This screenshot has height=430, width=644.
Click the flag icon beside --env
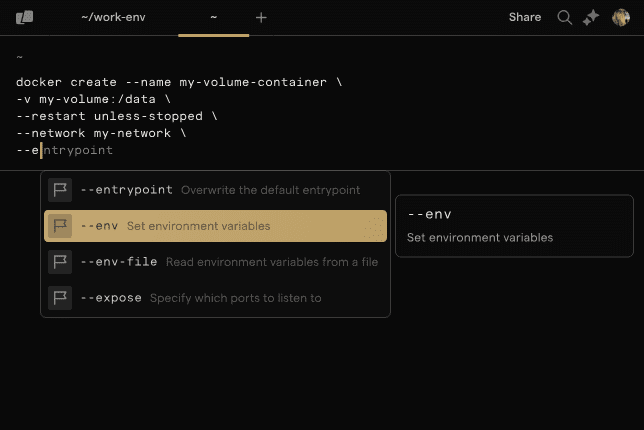pos(60,226)
